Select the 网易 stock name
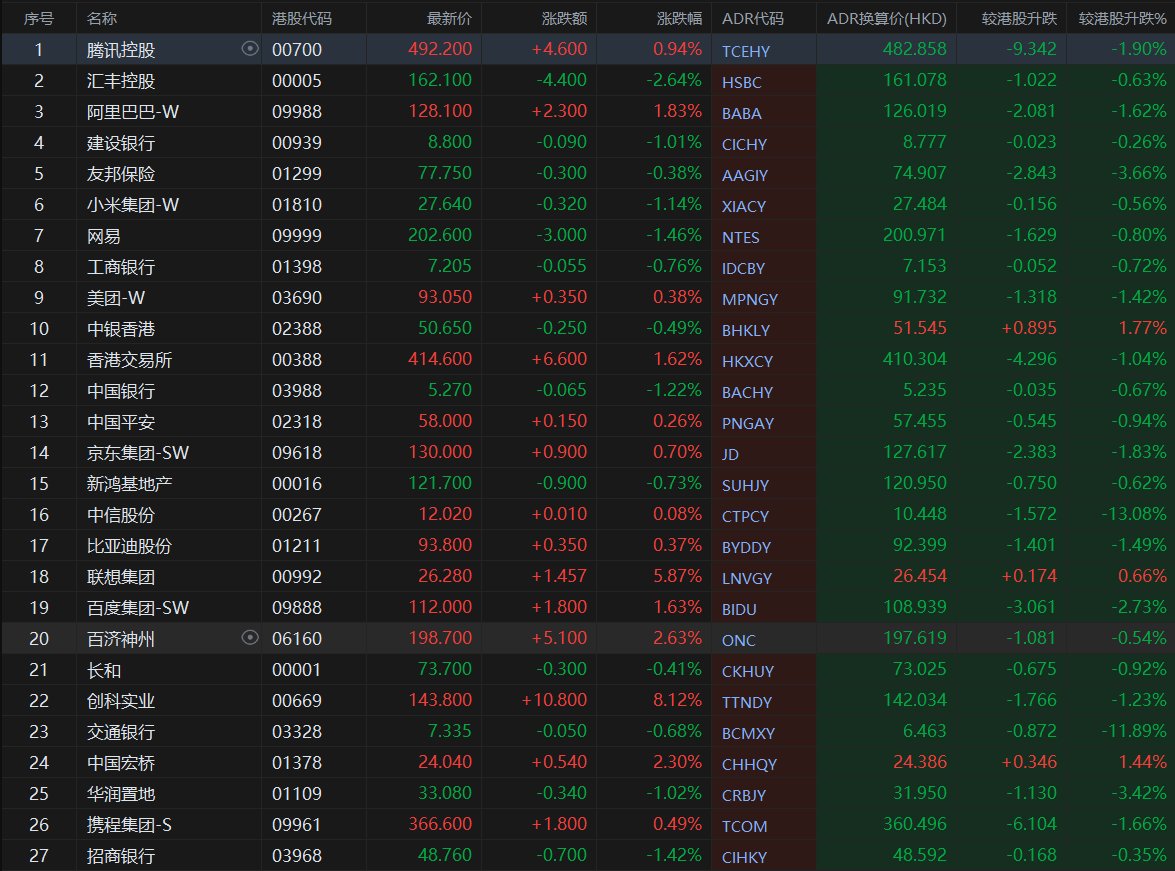Screen dimensions: 1175x871 [x=103, y=235]
